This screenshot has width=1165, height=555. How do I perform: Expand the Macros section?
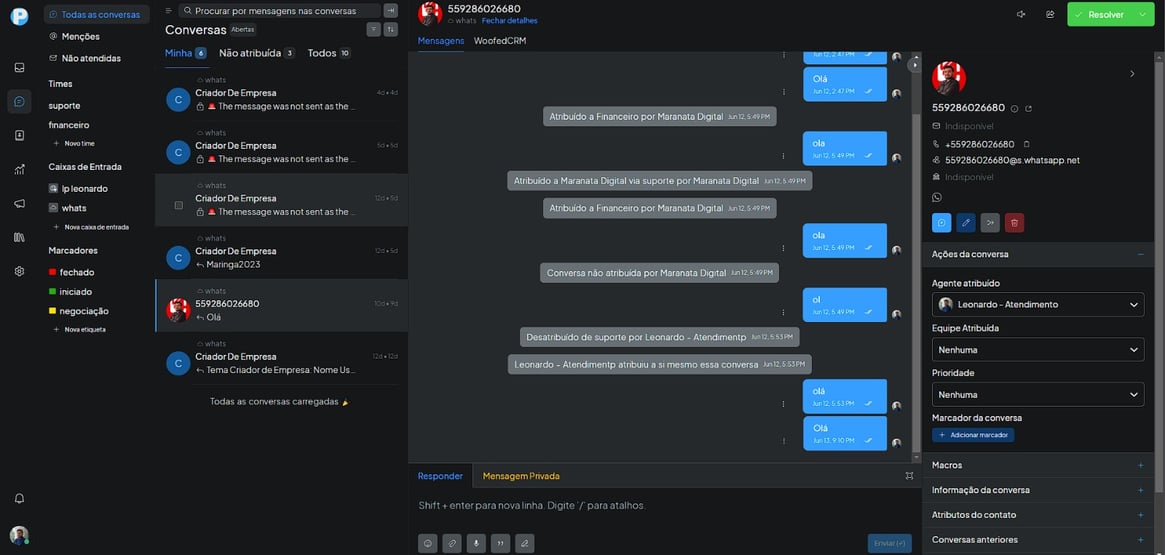coord(1039,465)
